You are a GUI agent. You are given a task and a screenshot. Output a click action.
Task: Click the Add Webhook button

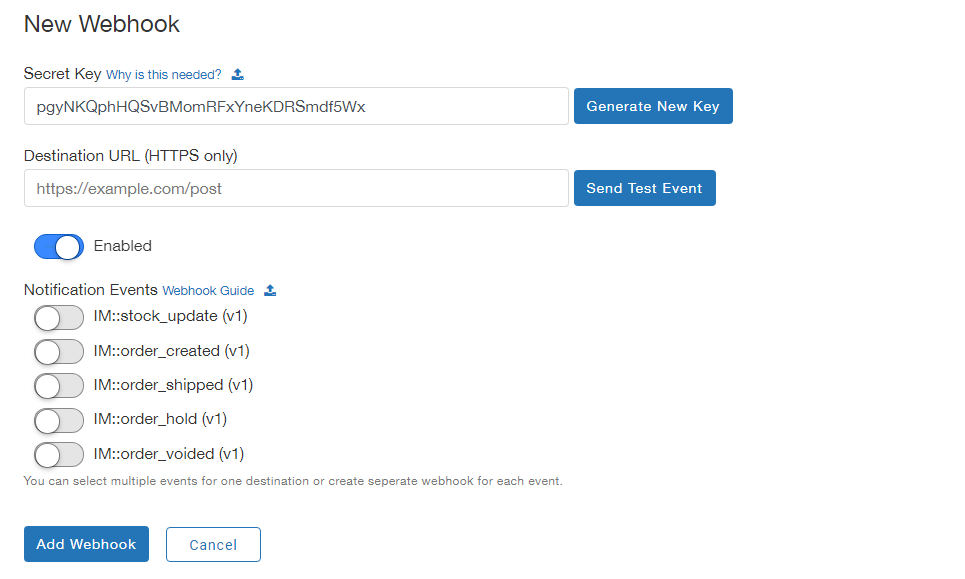(86, 544)
